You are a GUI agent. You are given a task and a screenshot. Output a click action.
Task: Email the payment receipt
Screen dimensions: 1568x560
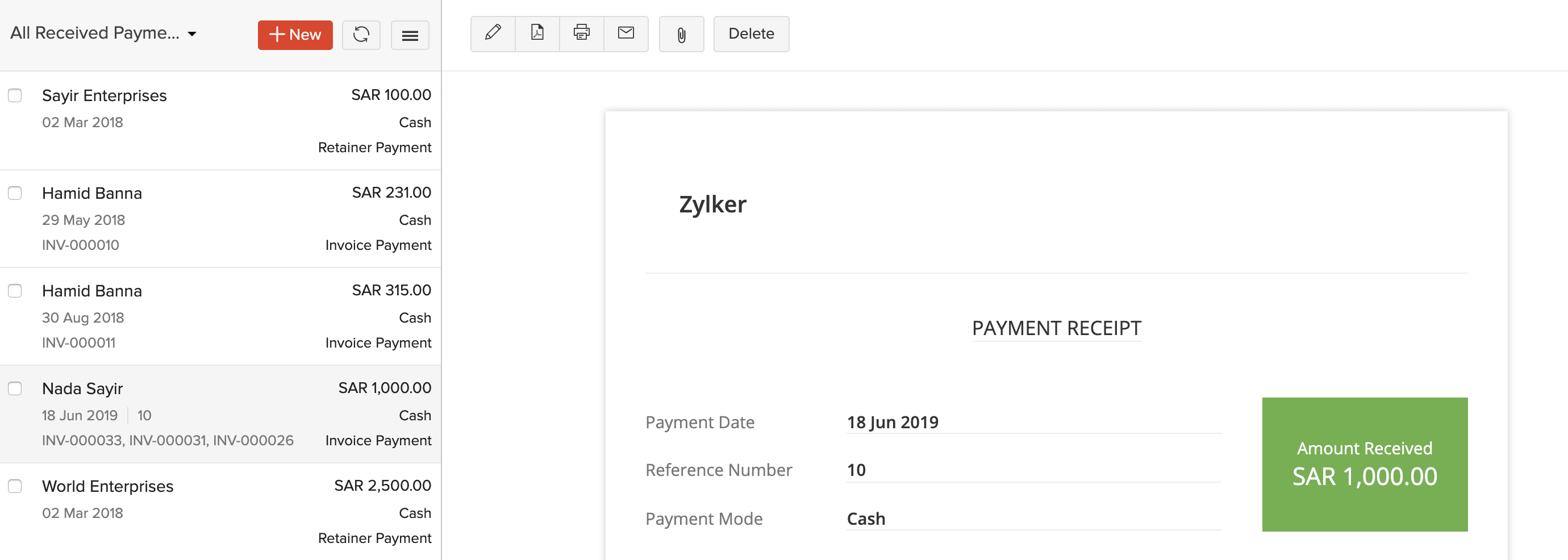(625, 34)
